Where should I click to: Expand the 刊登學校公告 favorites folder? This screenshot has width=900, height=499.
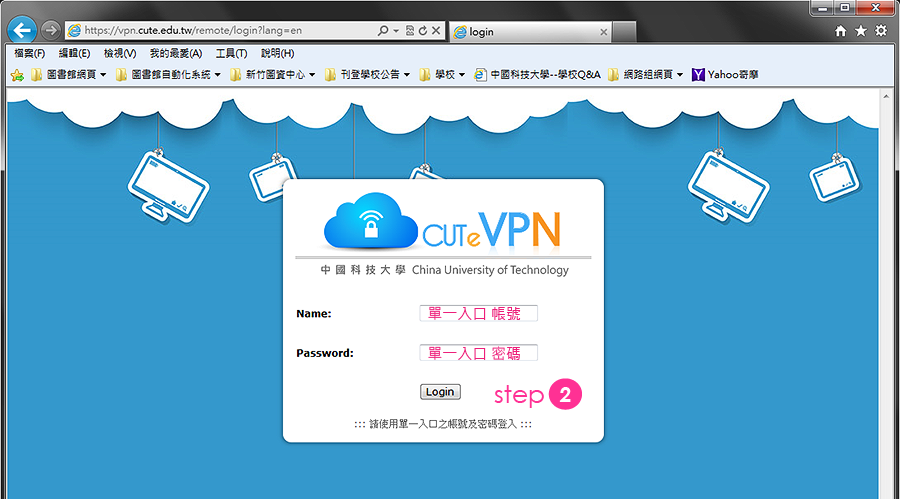click(367, 75)
